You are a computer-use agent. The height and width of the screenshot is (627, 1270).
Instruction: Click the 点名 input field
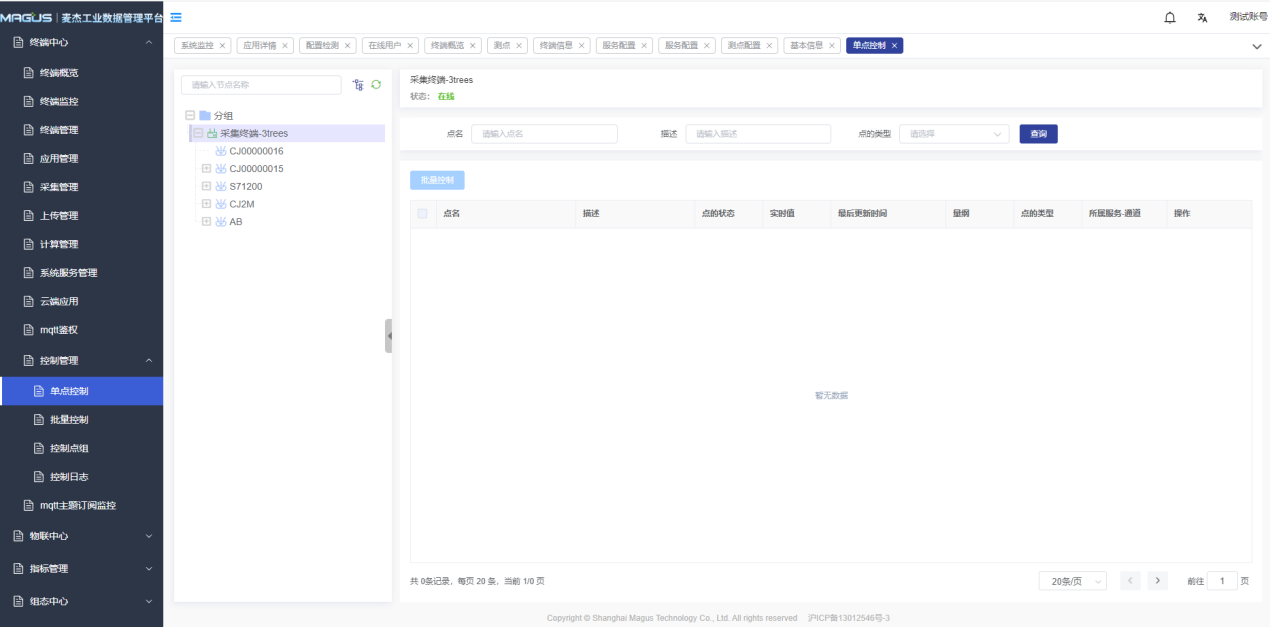point(544,134)
